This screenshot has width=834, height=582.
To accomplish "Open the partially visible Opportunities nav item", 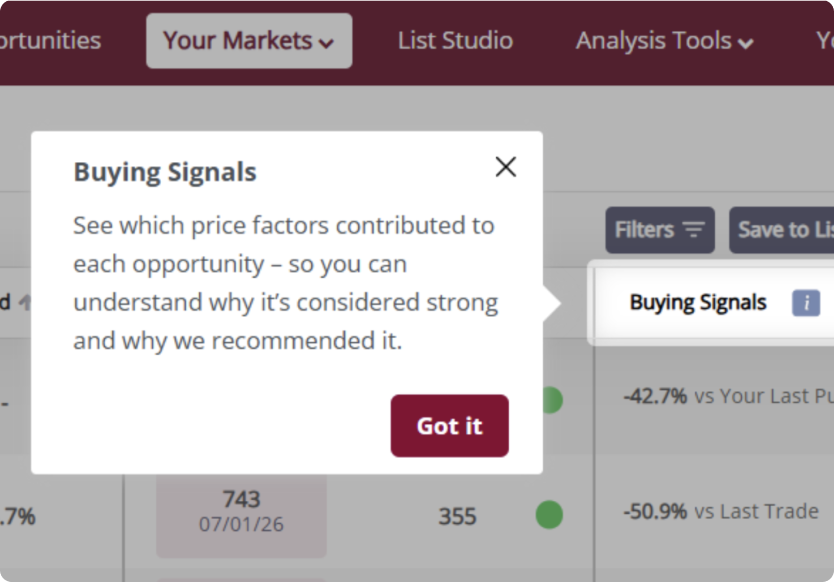I will [50, 41].
